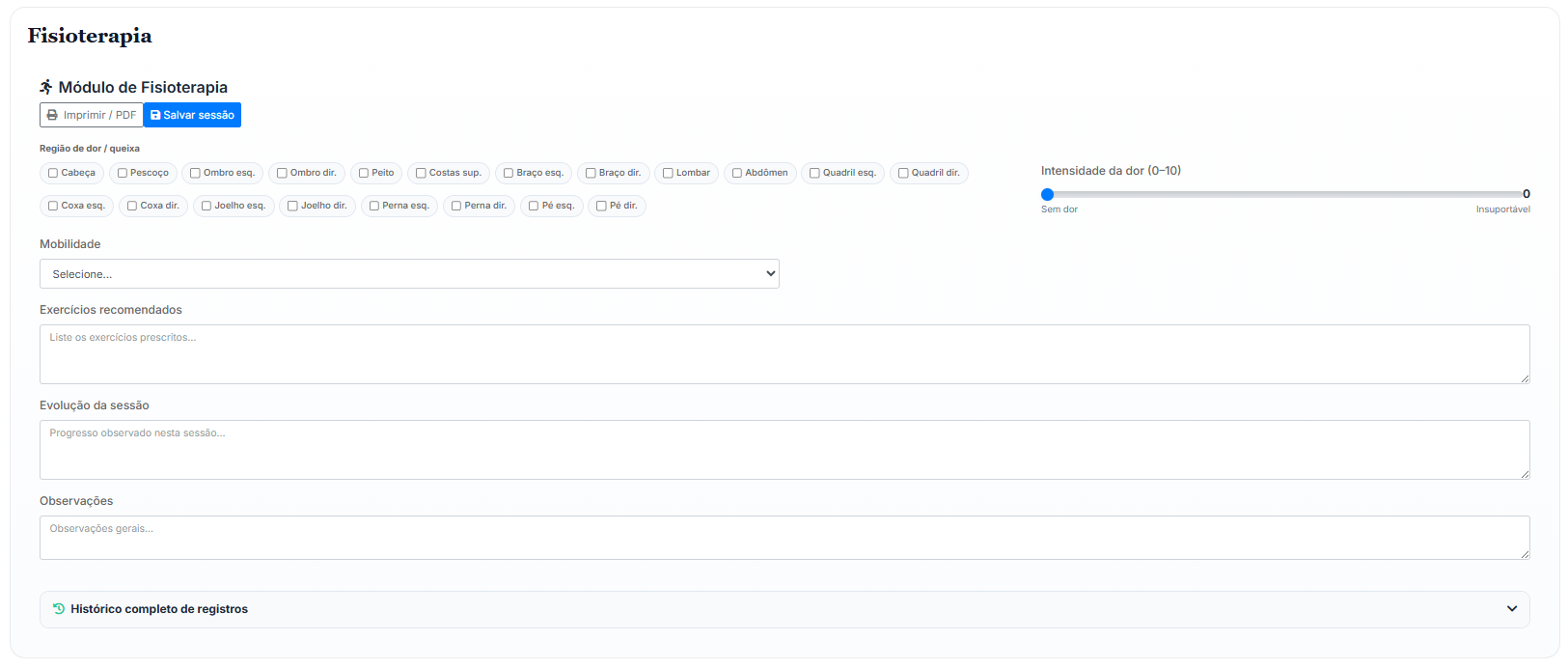Image resolution: width=1568 pixels, height=669 pixels.
Task: Click the Insuportável label
Action: (x=1502, y=209)
